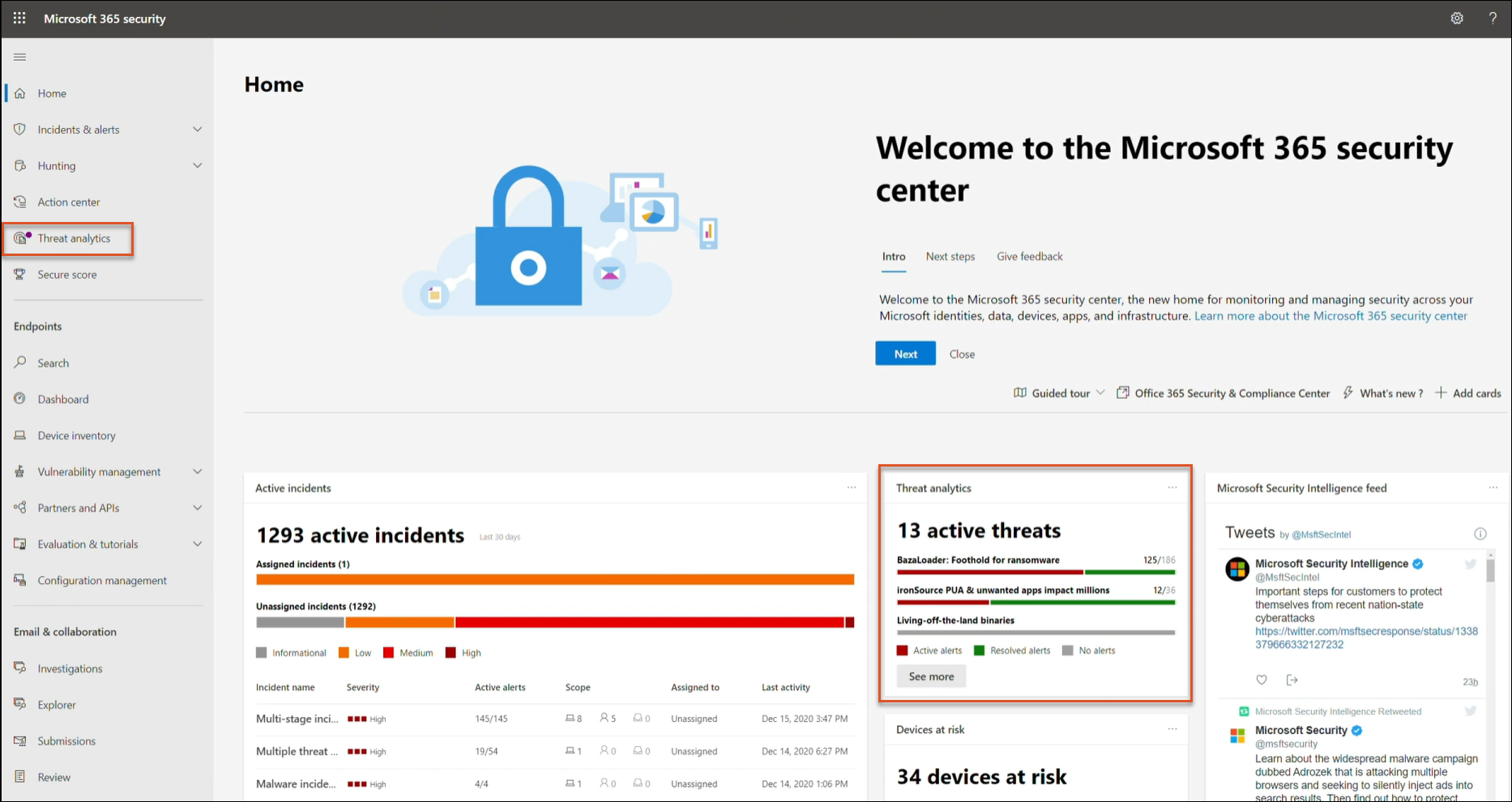The width and height of the screenshot is (1512, 802).
Task: Open Security Intelligence feed card ellipsis menu
Action: 1493,488
